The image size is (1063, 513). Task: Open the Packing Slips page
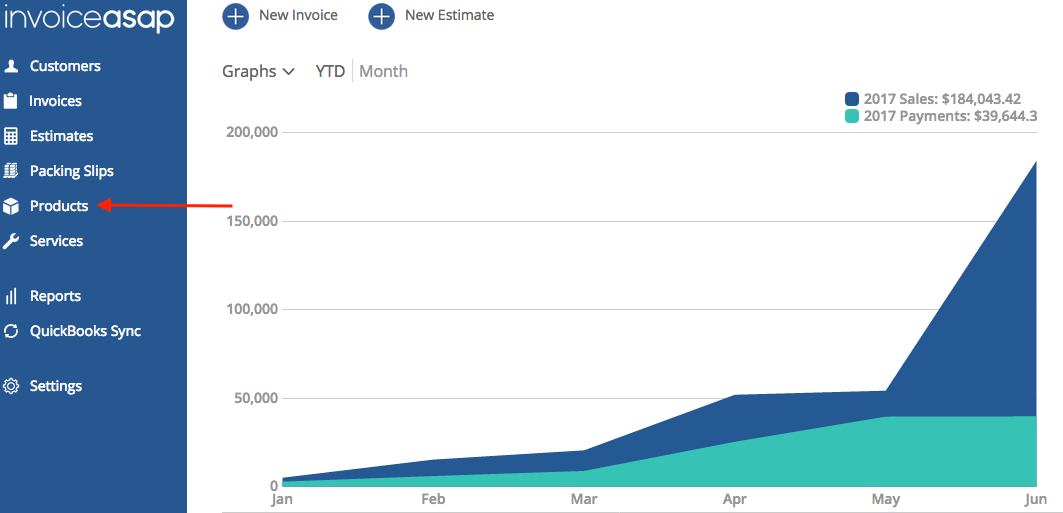pyautogui.click(x=71, y=171)
